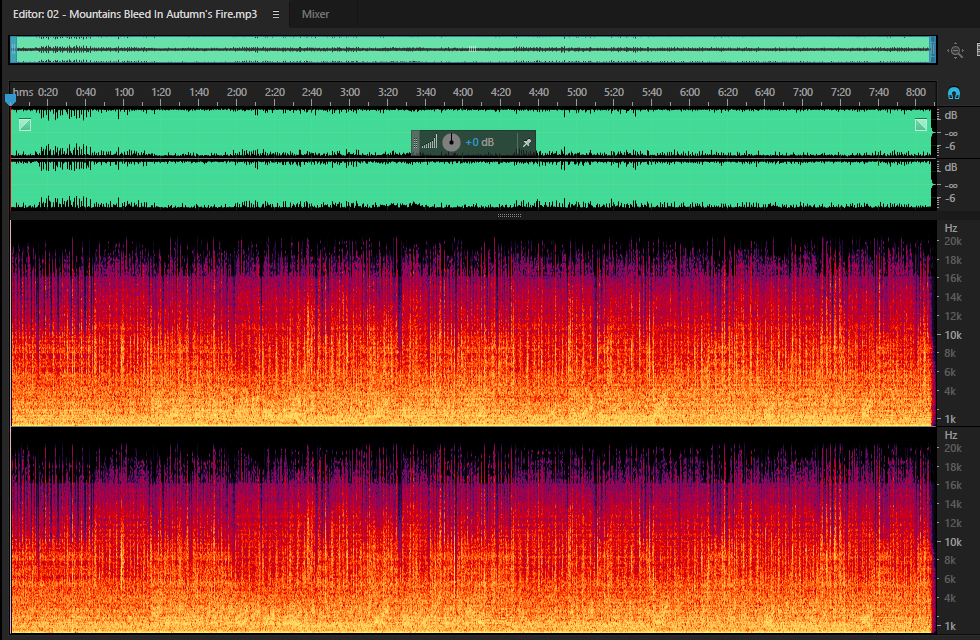Click the 2:40 label on the time ruler

312,92
